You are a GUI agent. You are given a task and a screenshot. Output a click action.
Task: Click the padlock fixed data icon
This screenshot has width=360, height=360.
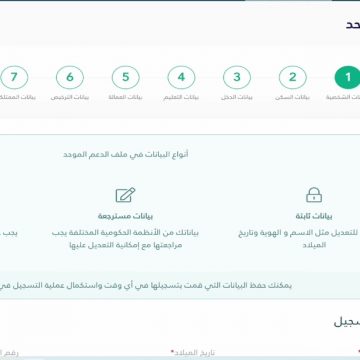pyautogui.click(x=314, y=195)
